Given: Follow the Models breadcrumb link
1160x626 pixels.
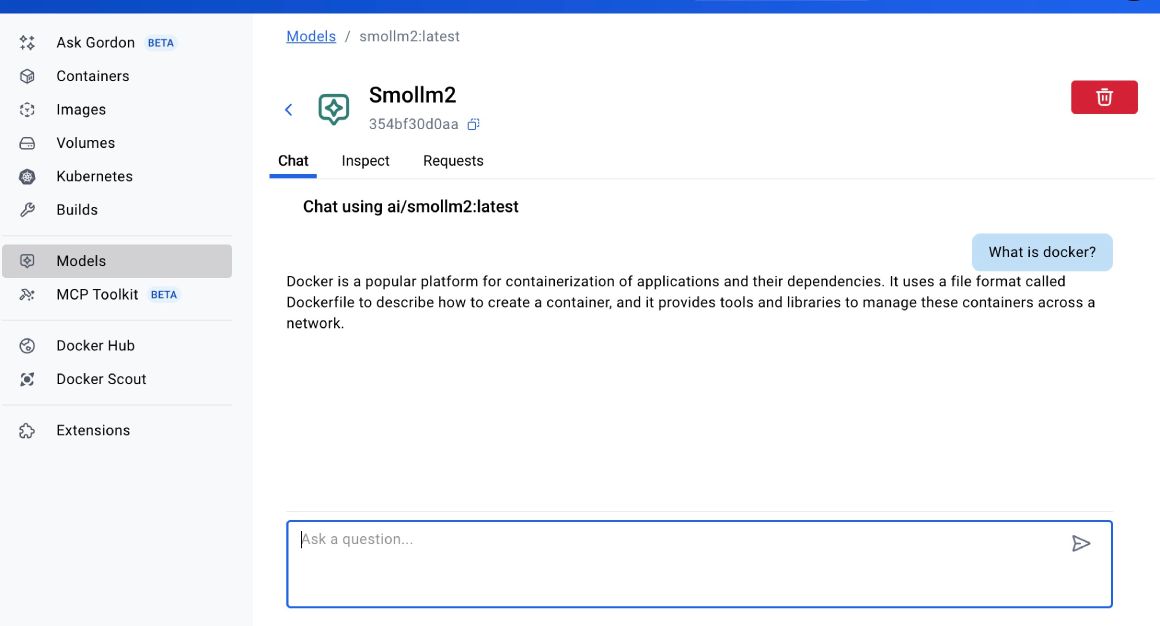Looking at the screenshot, I should 310,36.
